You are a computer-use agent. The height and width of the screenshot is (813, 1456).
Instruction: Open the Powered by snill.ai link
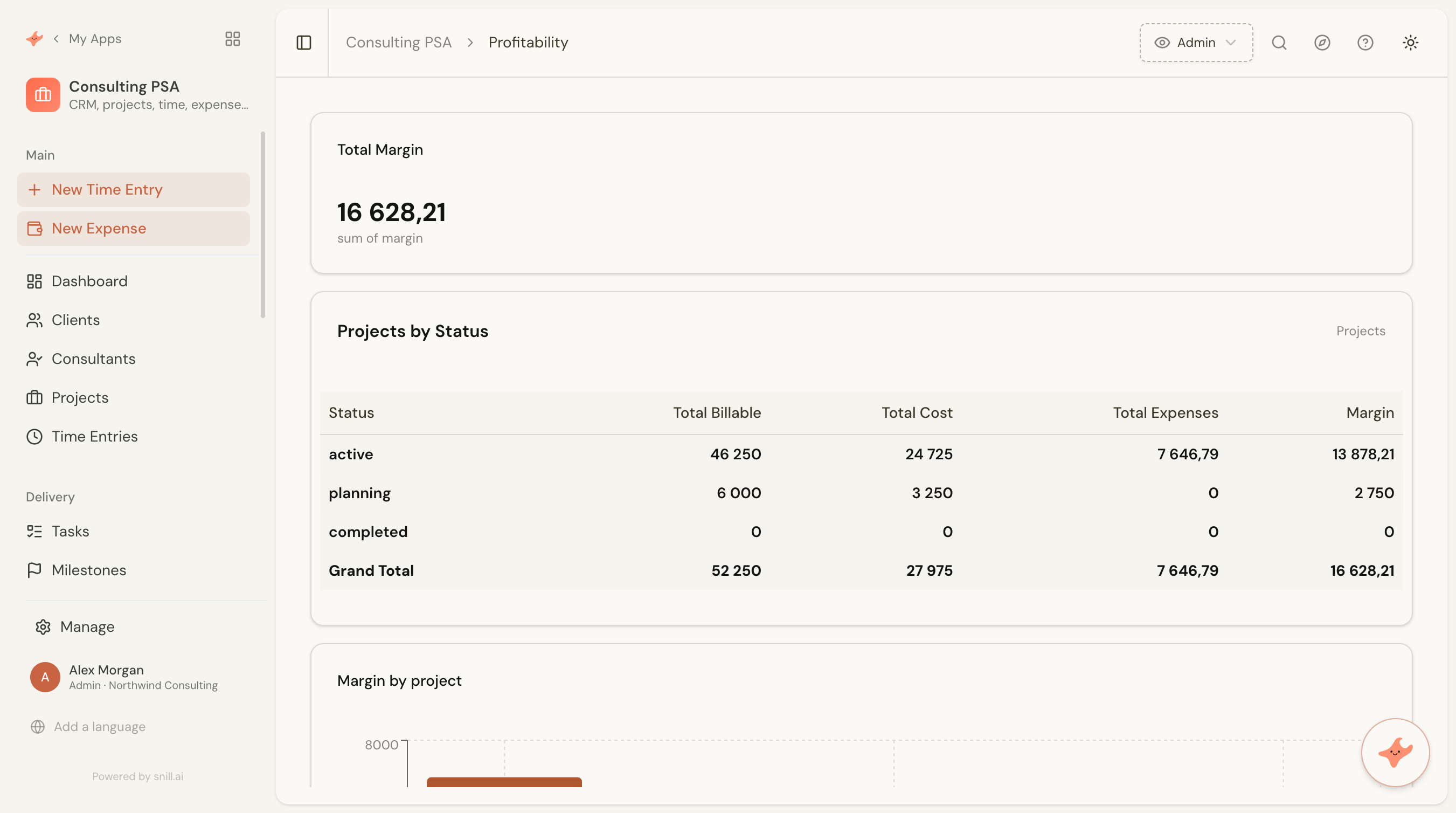tap(137, 776)
